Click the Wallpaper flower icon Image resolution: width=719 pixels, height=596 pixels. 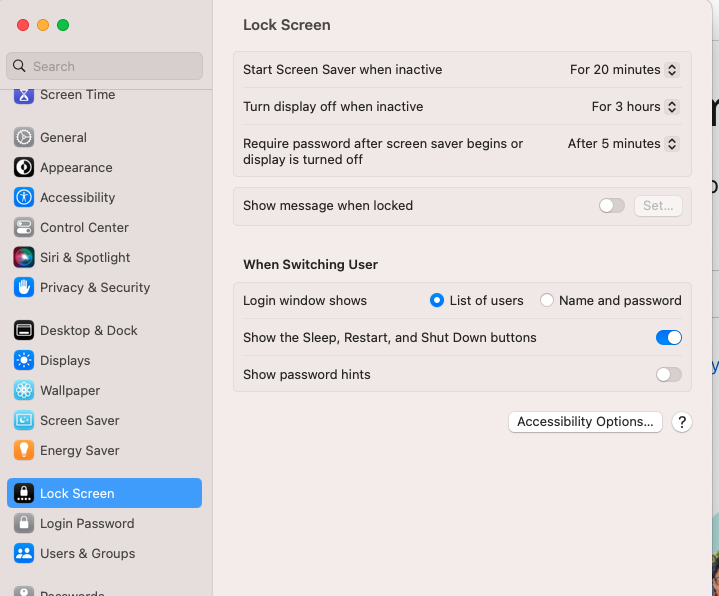(x=24, y=391)
